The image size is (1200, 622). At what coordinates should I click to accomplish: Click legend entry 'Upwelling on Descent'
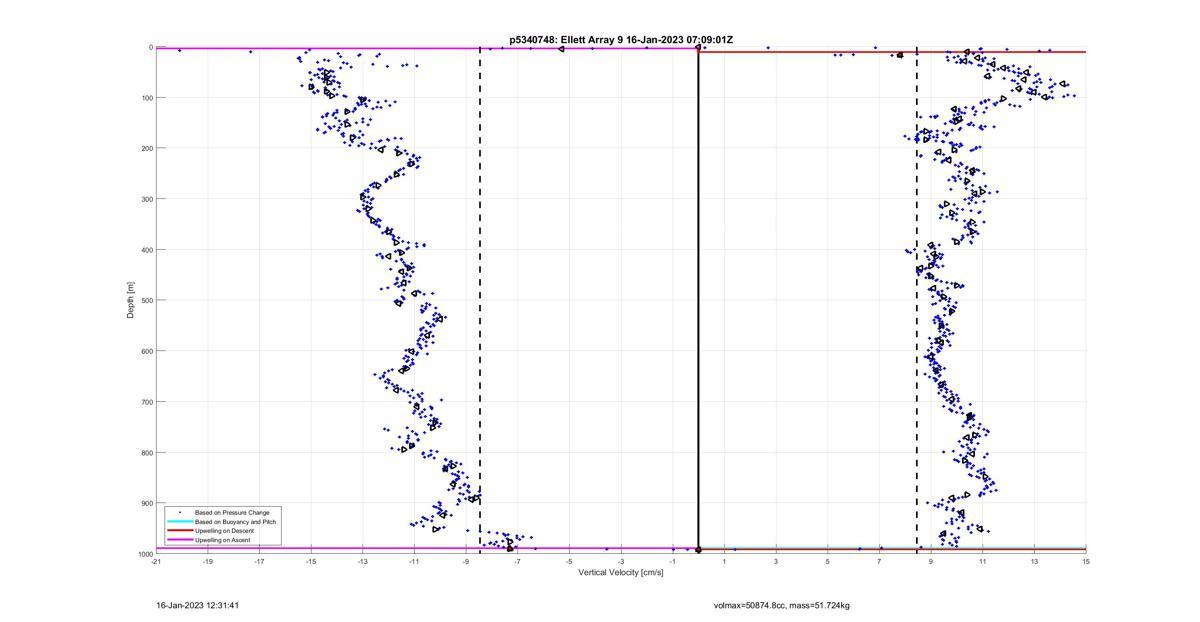224,531
